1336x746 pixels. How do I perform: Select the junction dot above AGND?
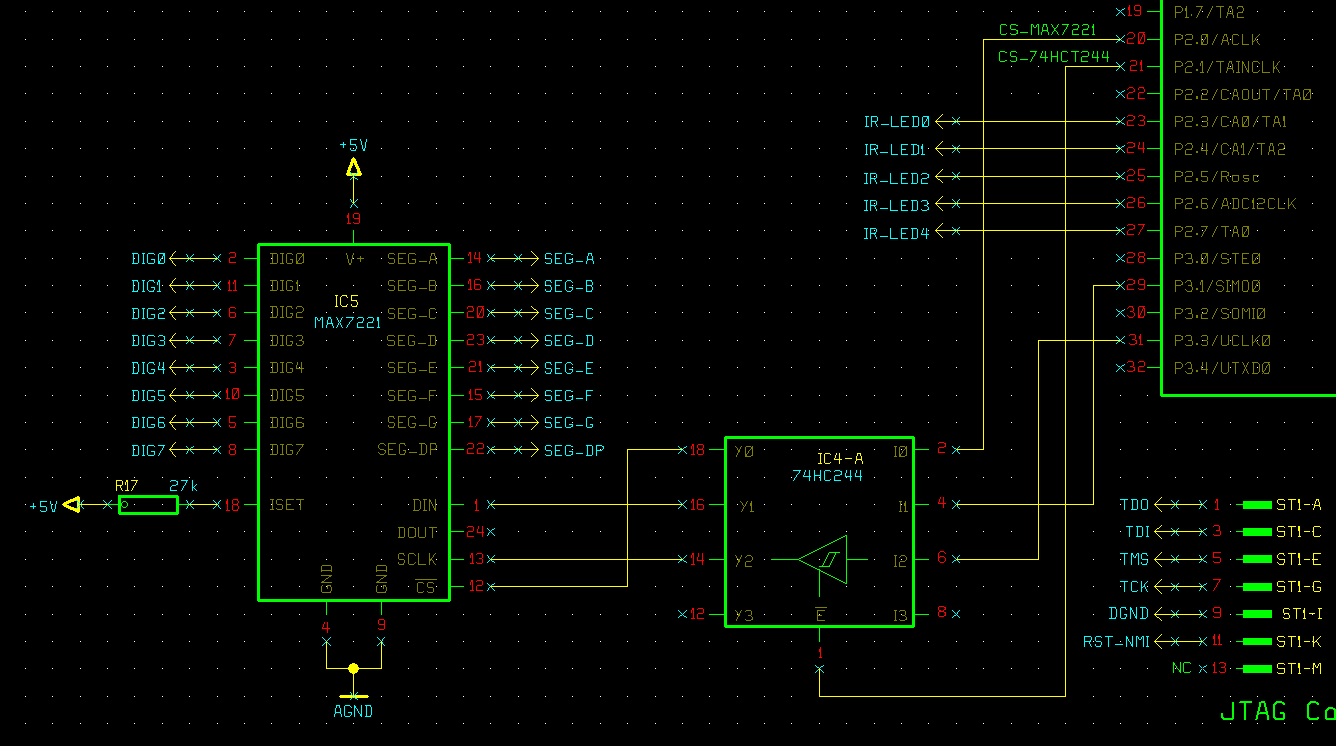[353, 668]
